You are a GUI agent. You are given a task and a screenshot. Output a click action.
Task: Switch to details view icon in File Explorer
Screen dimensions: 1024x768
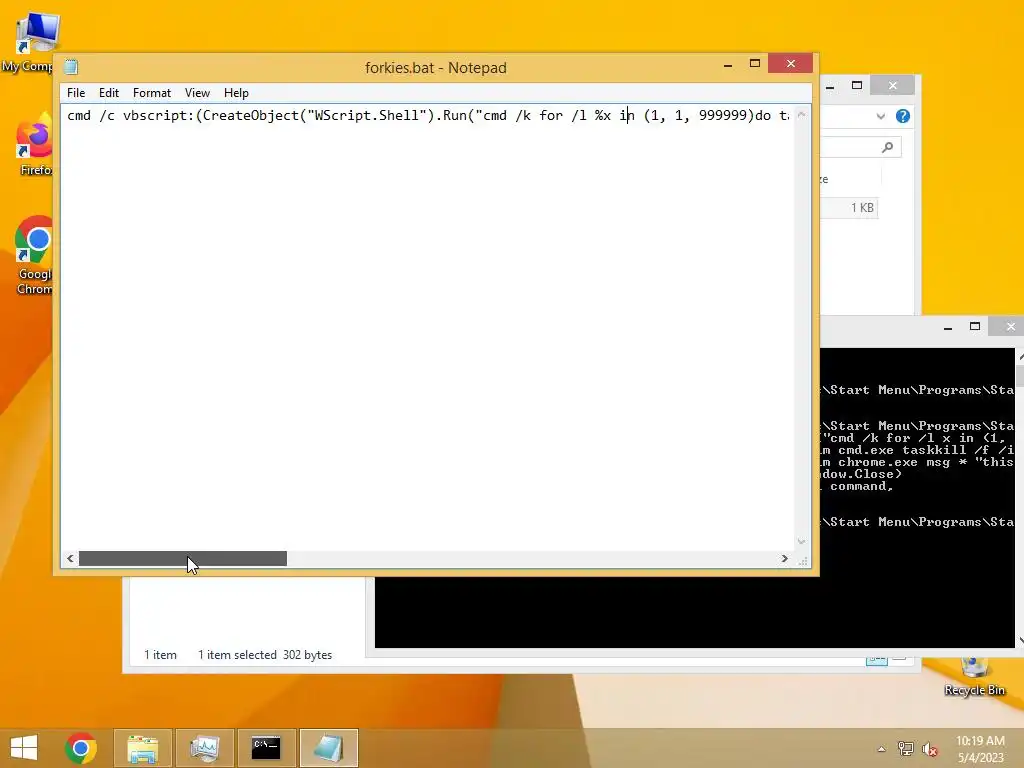click(876, 660)
